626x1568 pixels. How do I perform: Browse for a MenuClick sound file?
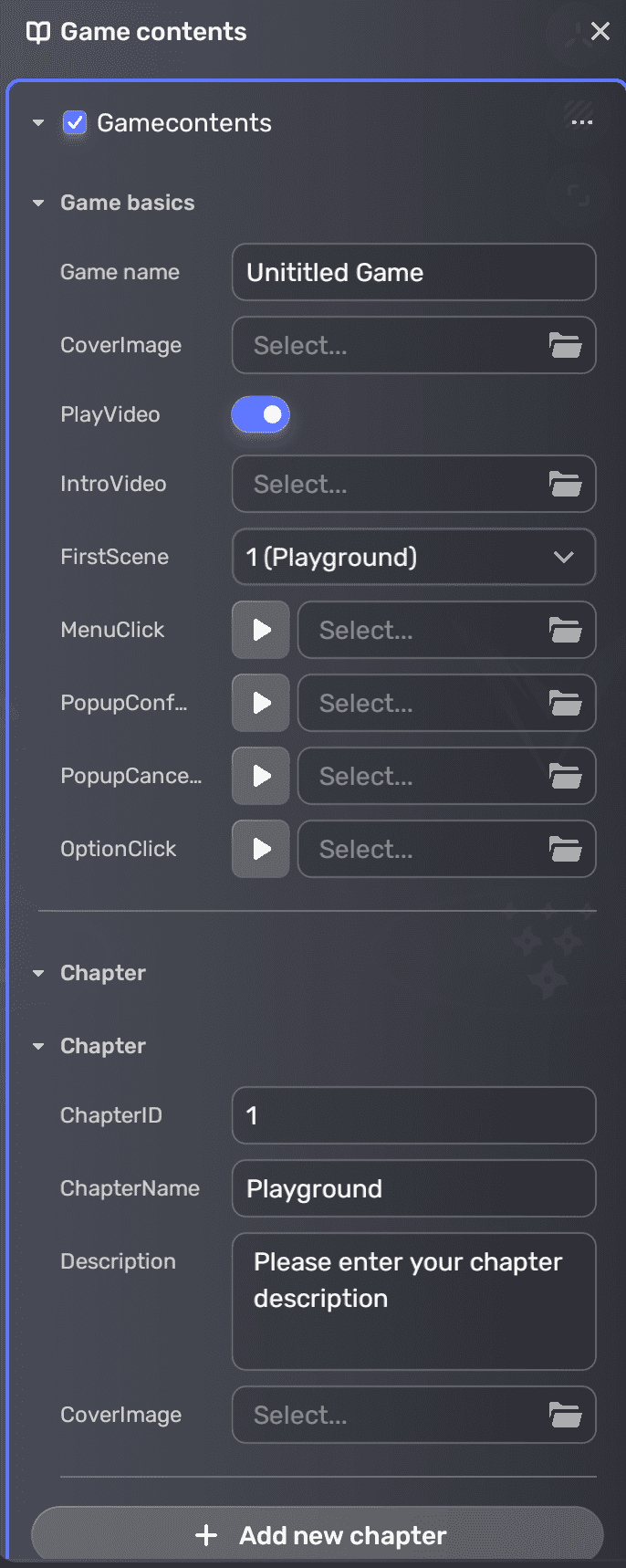pyautogui.click(x=565, y=630)
